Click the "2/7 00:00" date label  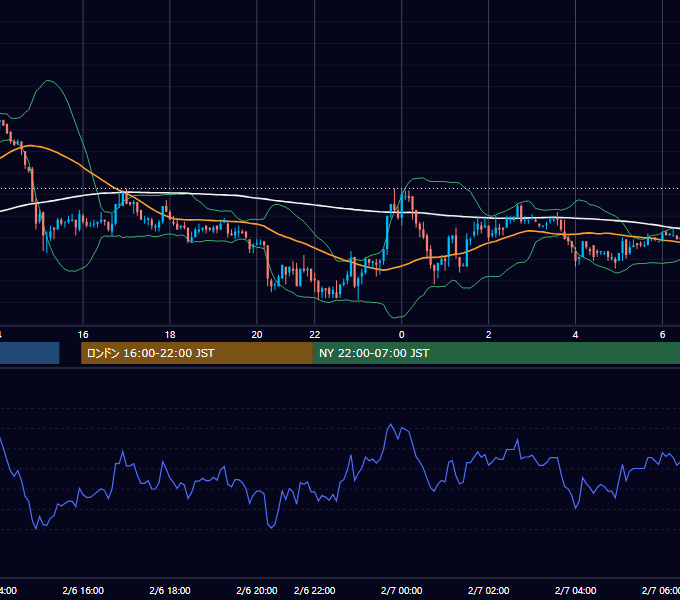pos(402,590)
